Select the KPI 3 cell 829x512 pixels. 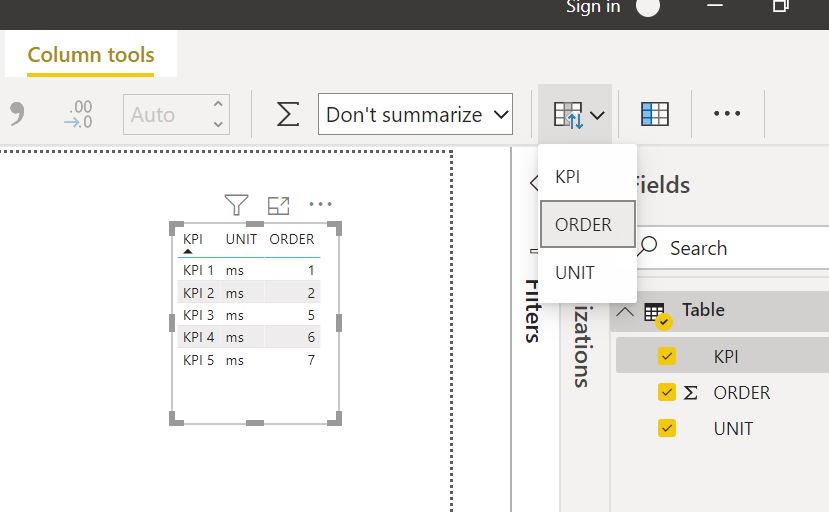(198, 315)
